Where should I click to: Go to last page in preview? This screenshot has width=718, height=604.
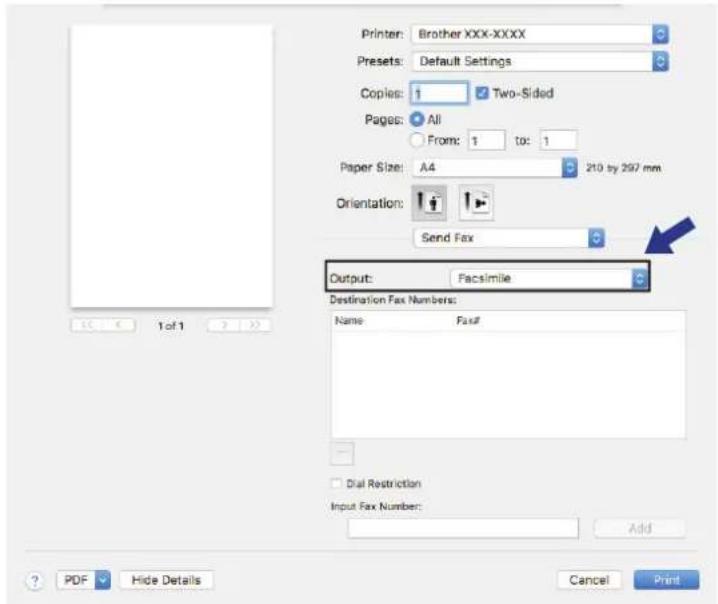[x=255, y=325]
